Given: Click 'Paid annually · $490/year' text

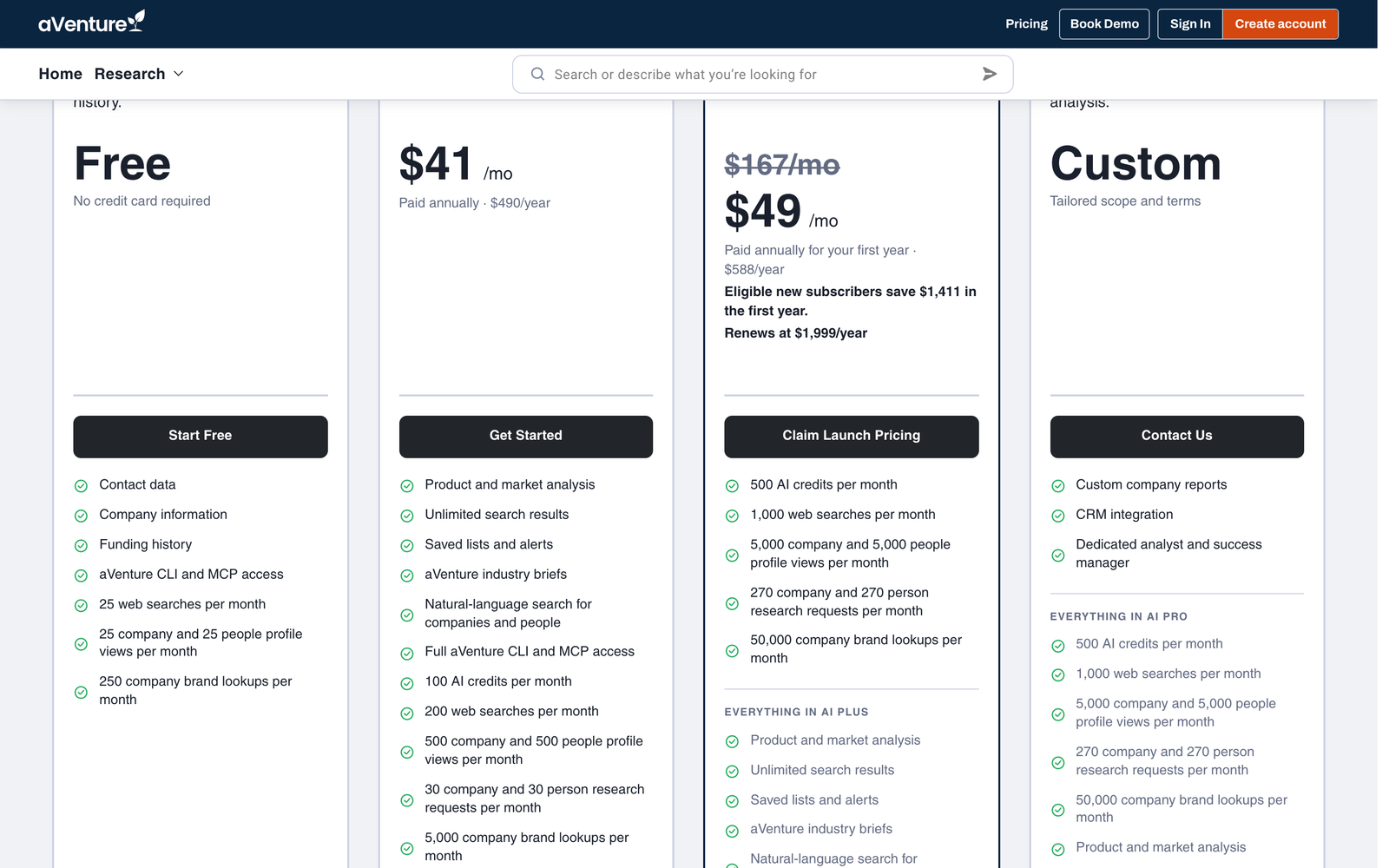Looking at the screenshot, I should [475, 203].
